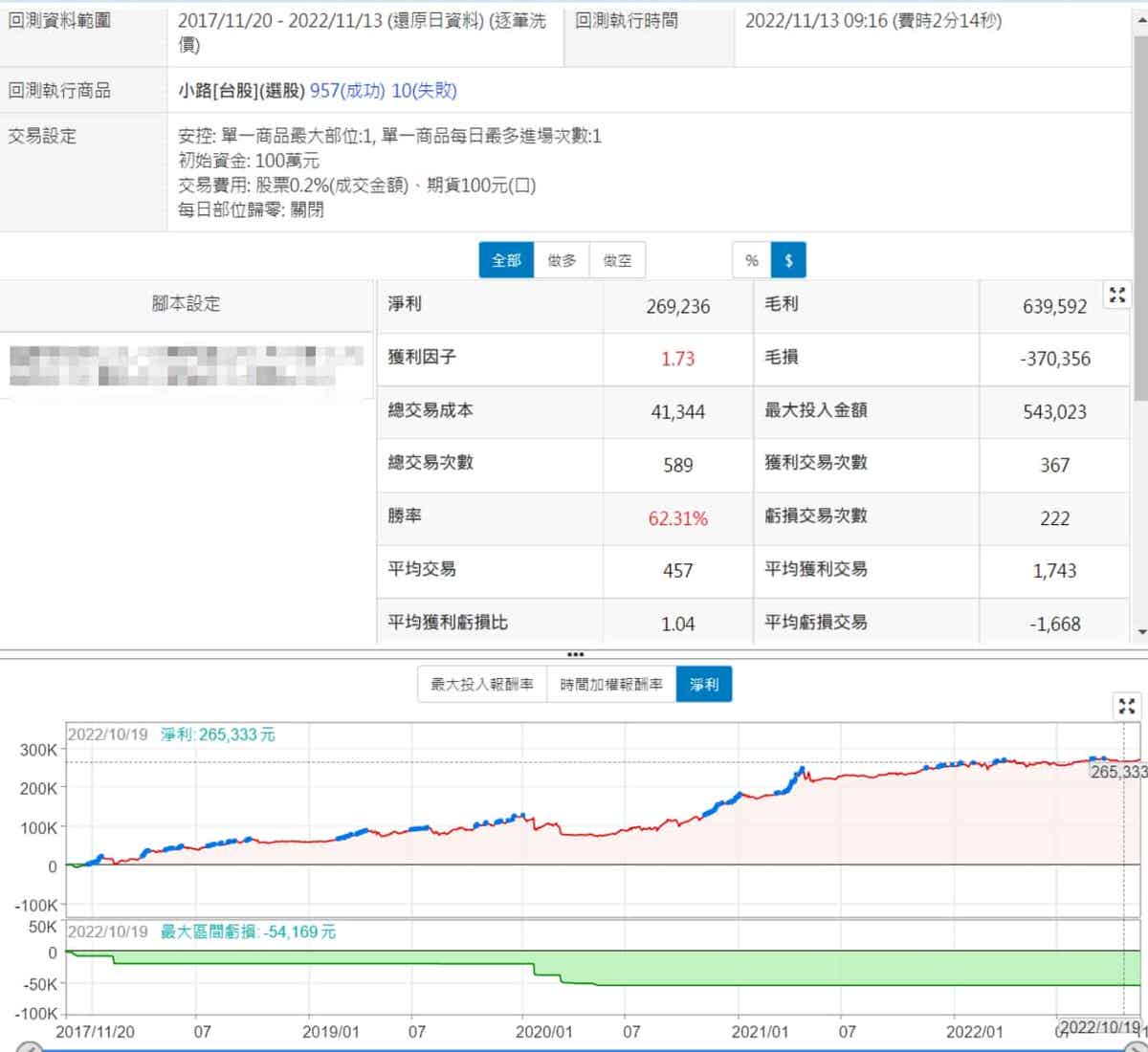
Task: Expand the net profit chart to fullscreen
Action: tap(1127, 707)
